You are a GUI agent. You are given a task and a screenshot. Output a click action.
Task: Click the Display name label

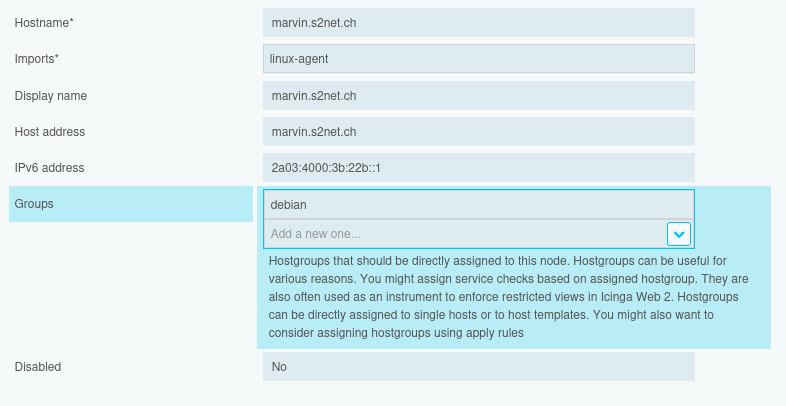tap(50, 96)
